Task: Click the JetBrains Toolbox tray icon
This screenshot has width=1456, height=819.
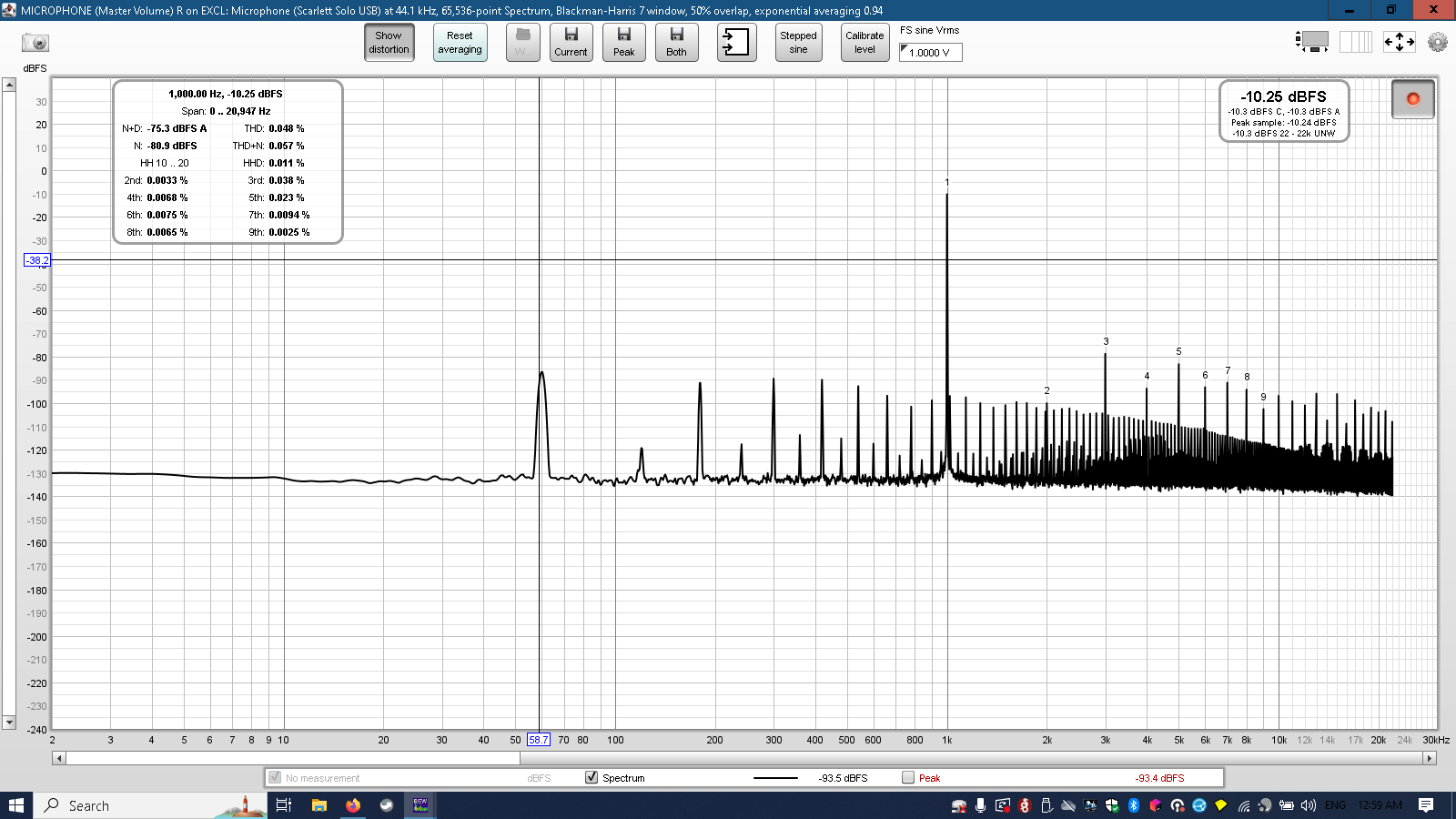Action: 1156,805
